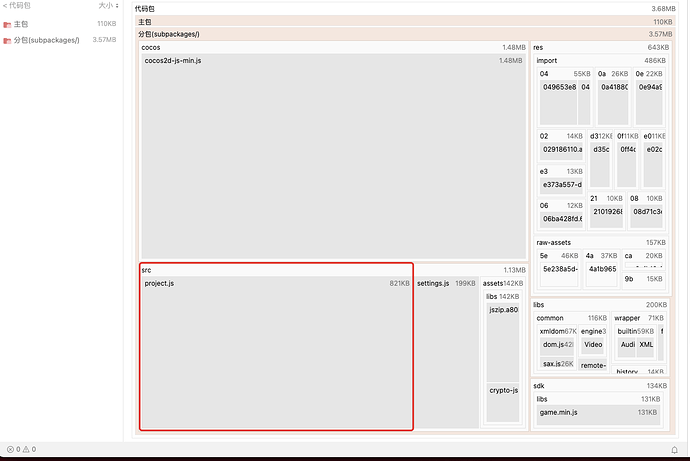Click the libs 131KB header under sdk
The width and height of the screenshot is (690, 461).
(x=598, y=399)
